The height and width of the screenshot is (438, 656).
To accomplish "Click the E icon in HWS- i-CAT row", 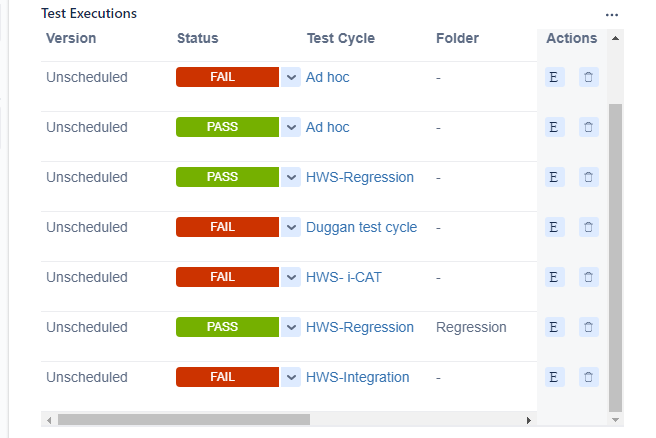I will pos(554,277).
